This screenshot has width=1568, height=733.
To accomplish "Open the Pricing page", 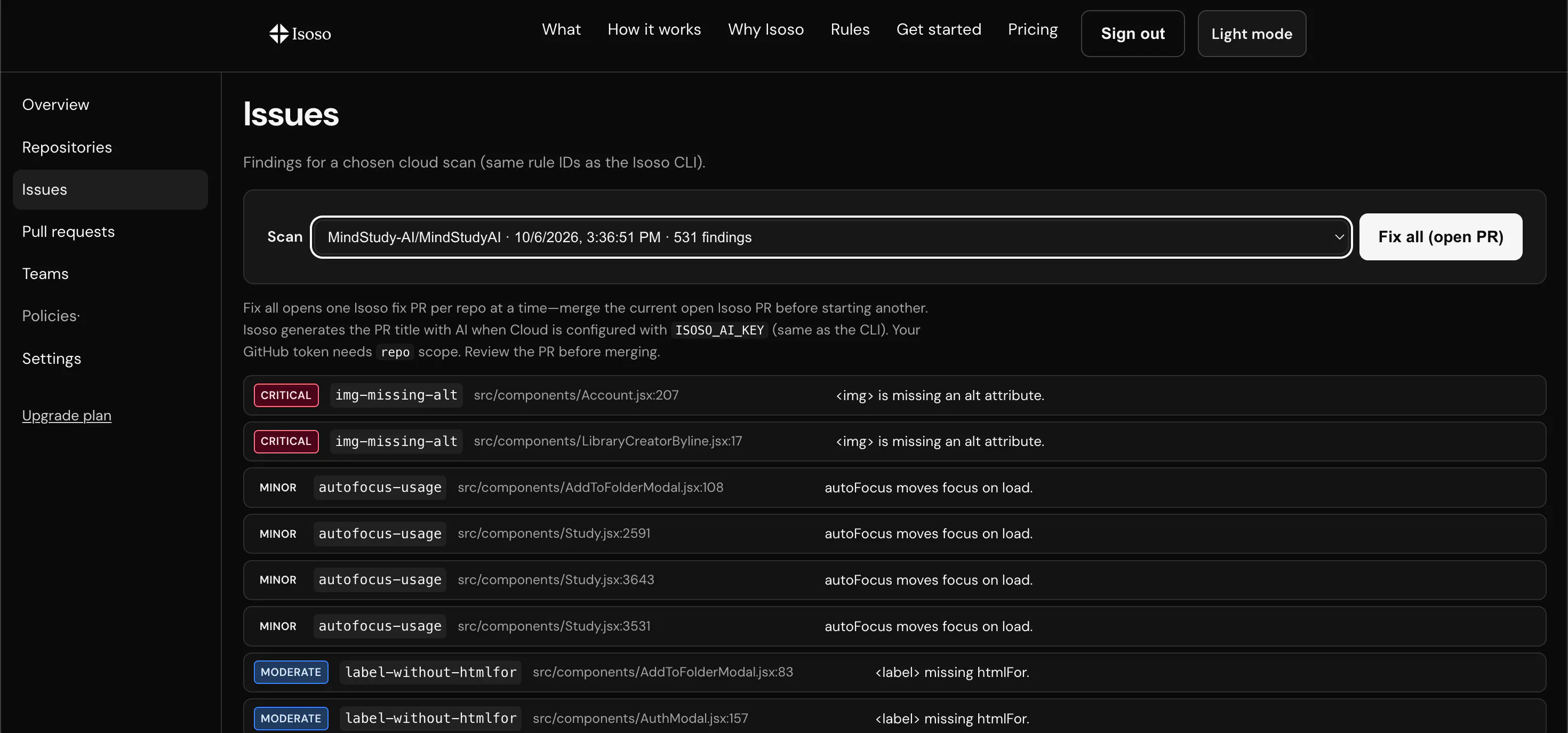I will click(1033, 29).
